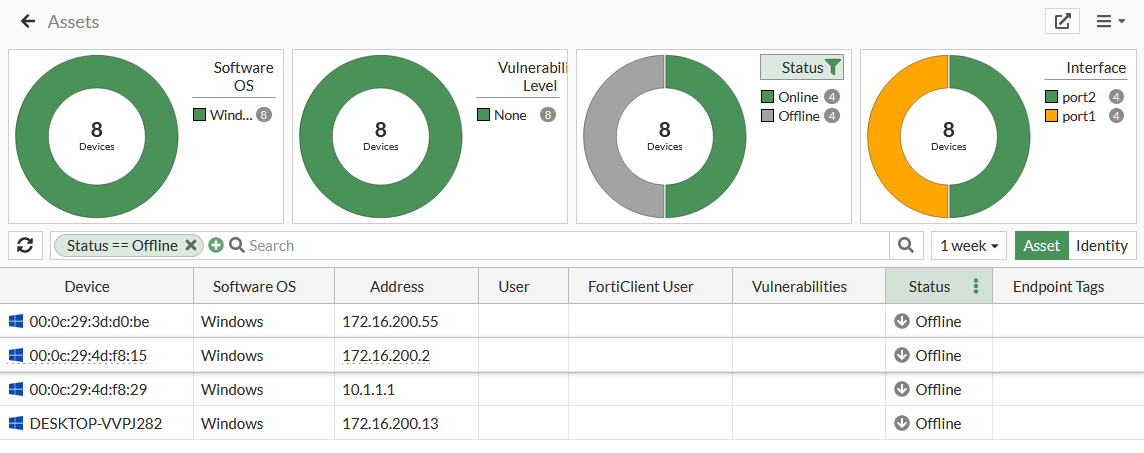Toggle the Offline legend entry
Screen dimensions: 1144x453
[798, 116]
